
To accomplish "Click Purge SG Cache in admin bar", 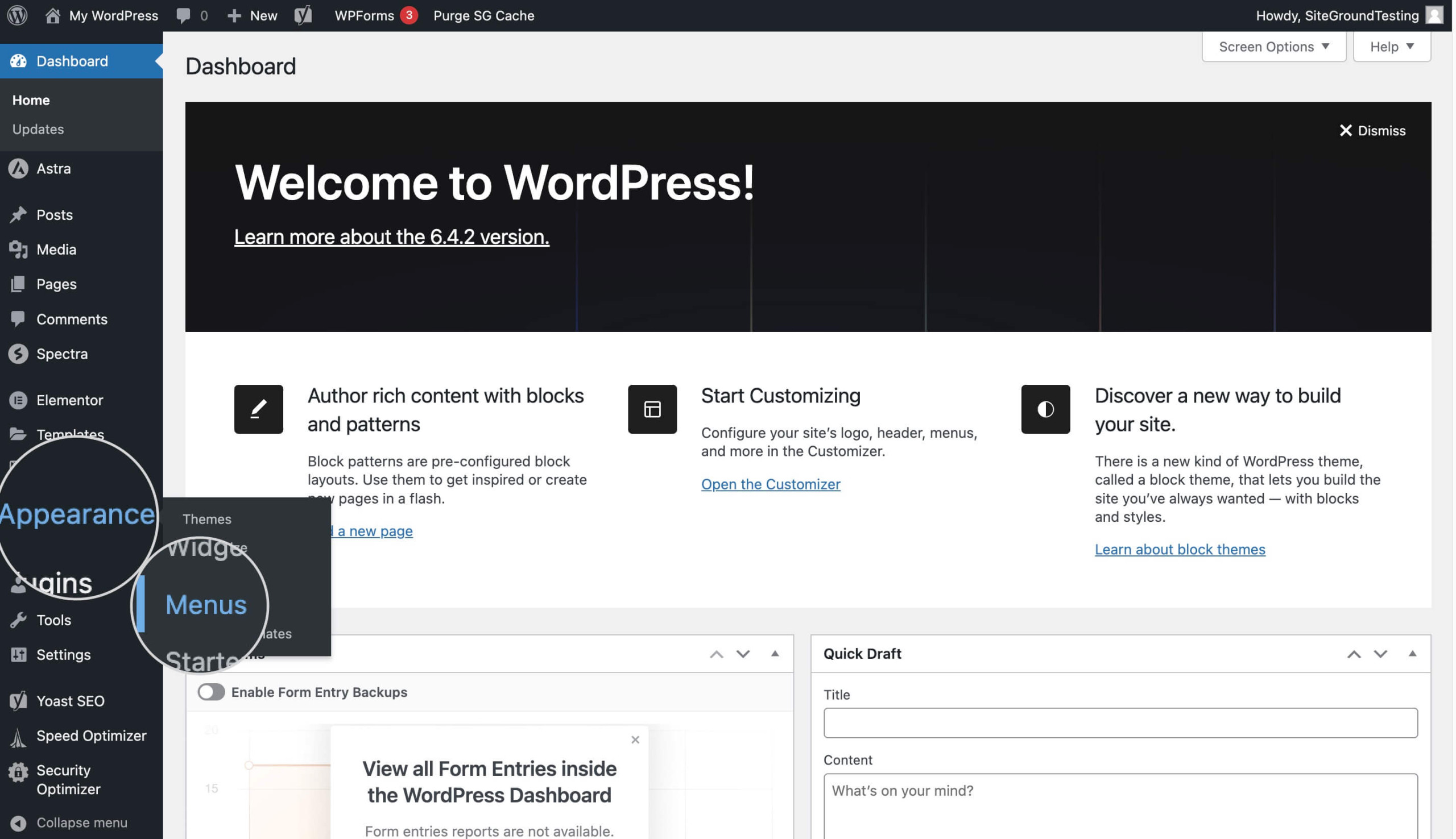I will pos(483,15).
